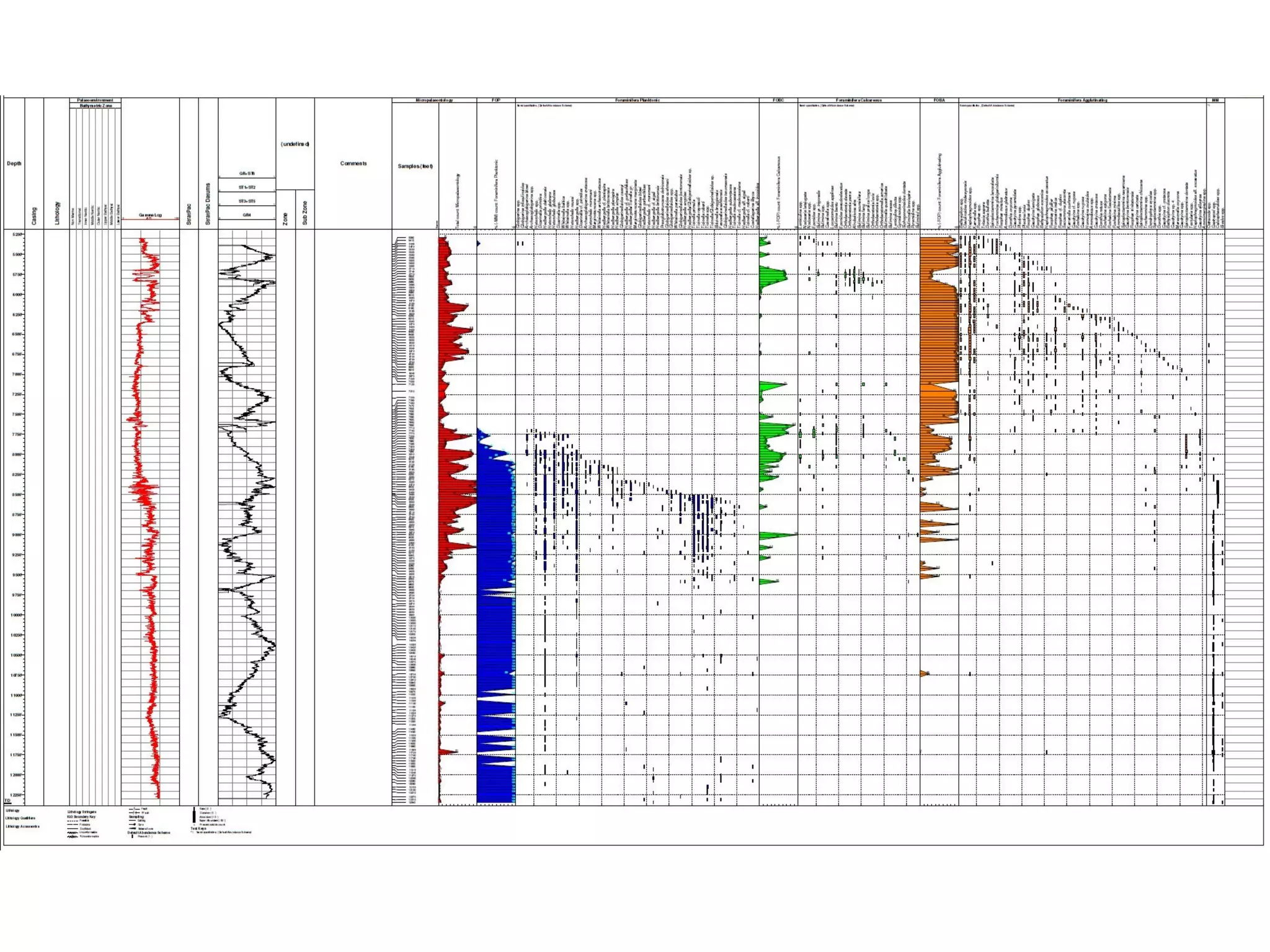This screenshot has height=952, width=1270.
Task: Select the Palaeoenvironment panel heading
Action: pos(95,100)
